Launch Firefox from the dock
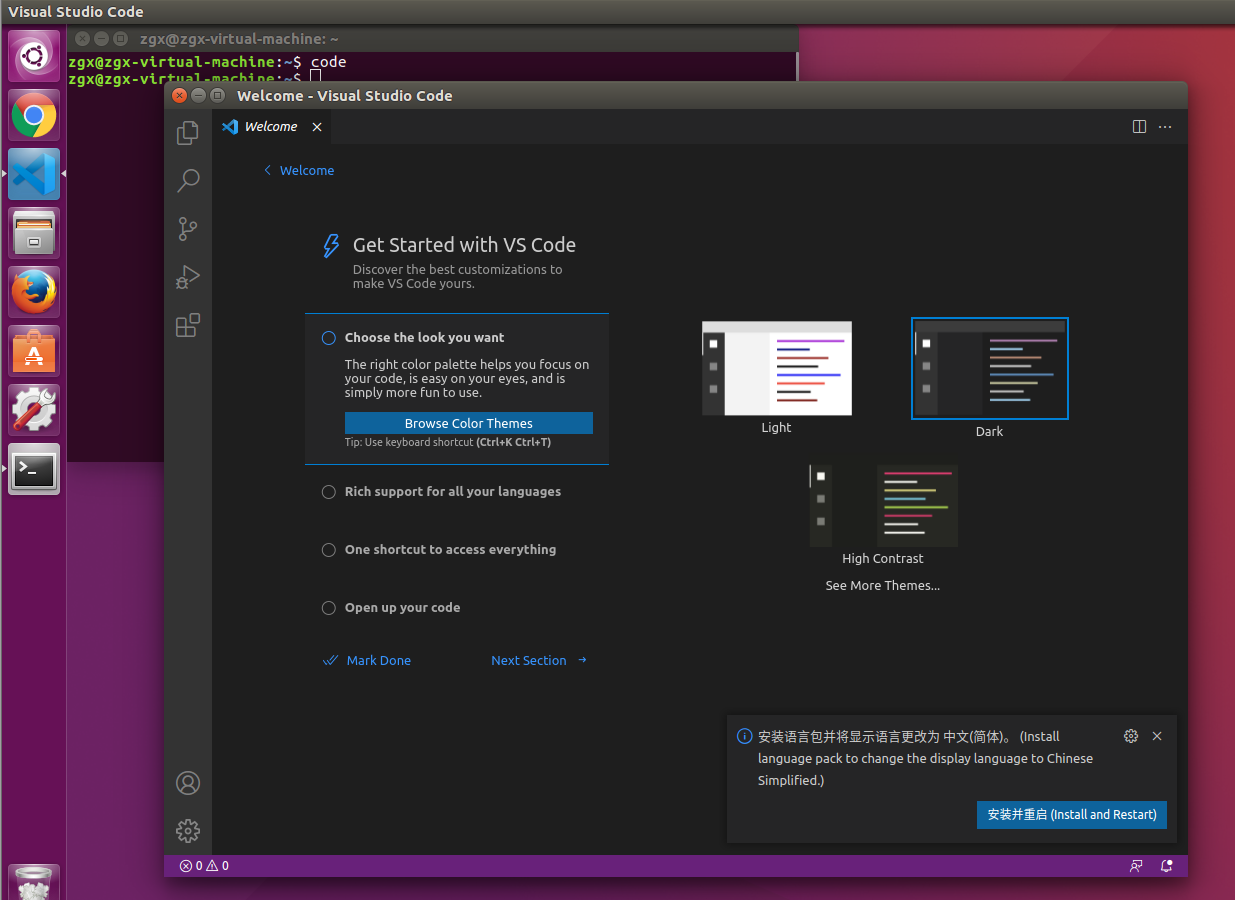Screen dimensions: 1235x900 [x=34, y=292]
